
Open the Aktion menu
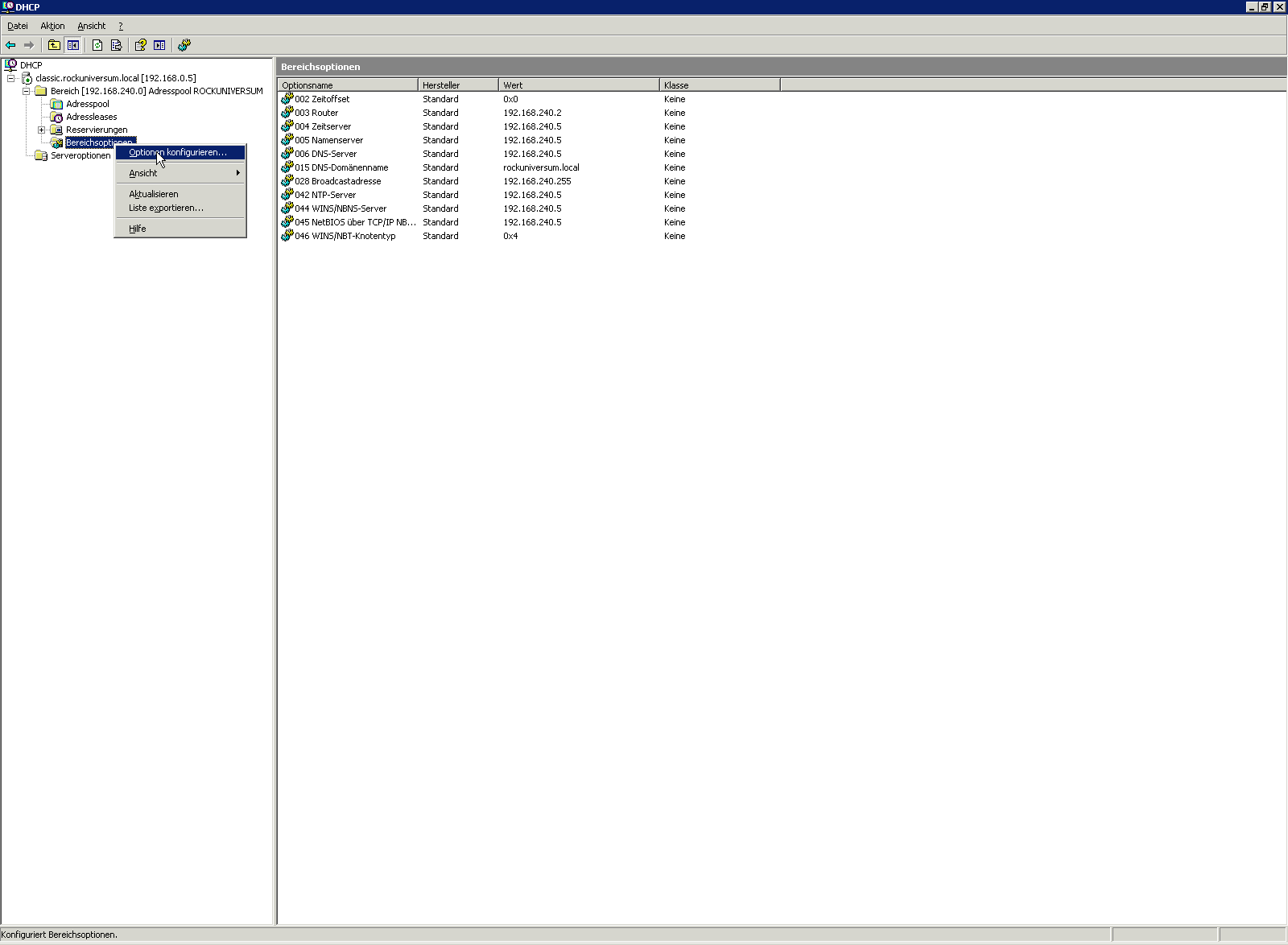click(52, 26)
